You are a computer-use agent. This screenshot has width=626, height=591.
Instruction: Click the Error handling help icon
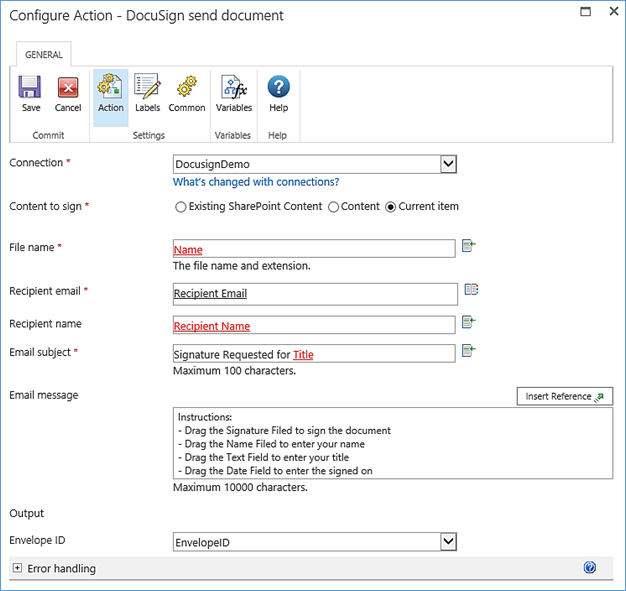tap(589, 567)
